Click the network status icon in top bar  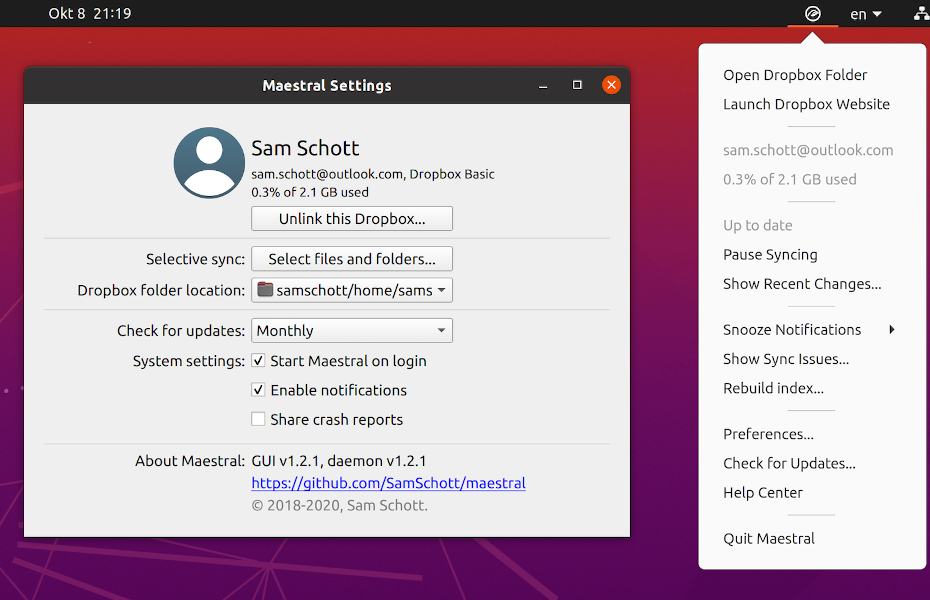point(921,14)
